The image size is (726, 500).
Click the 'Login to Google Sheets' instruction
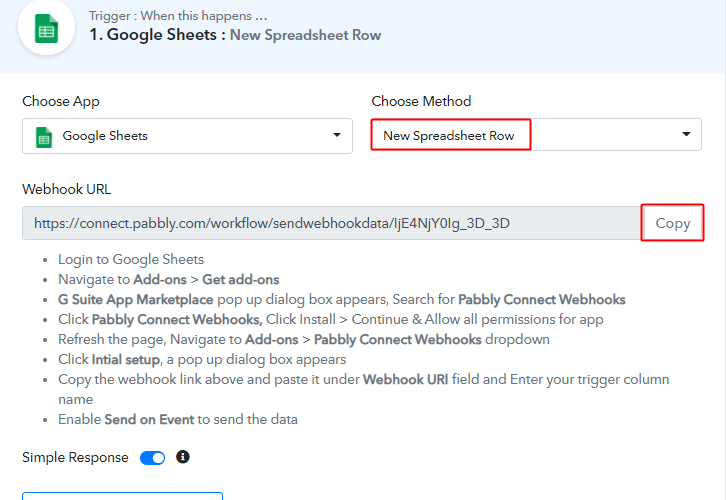point(131,259)
